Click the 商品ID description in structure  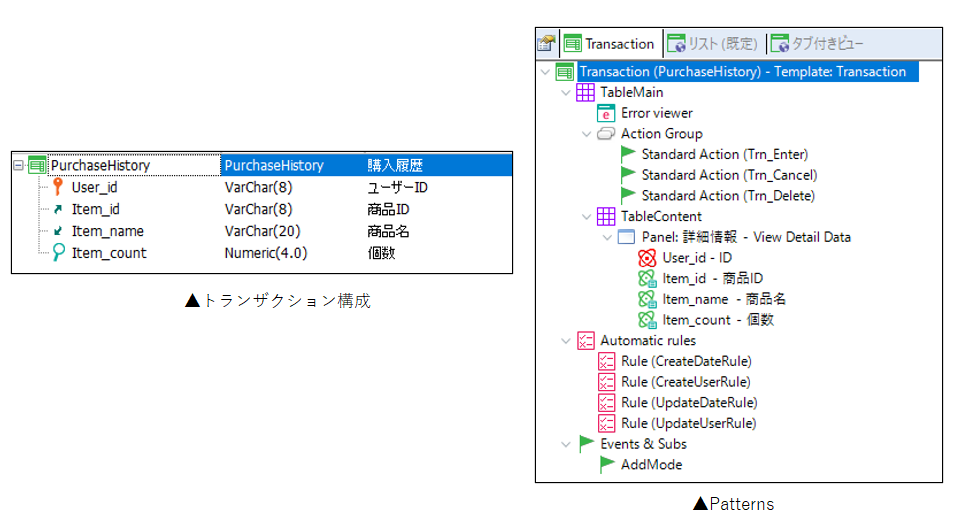[x=388, y=209]
